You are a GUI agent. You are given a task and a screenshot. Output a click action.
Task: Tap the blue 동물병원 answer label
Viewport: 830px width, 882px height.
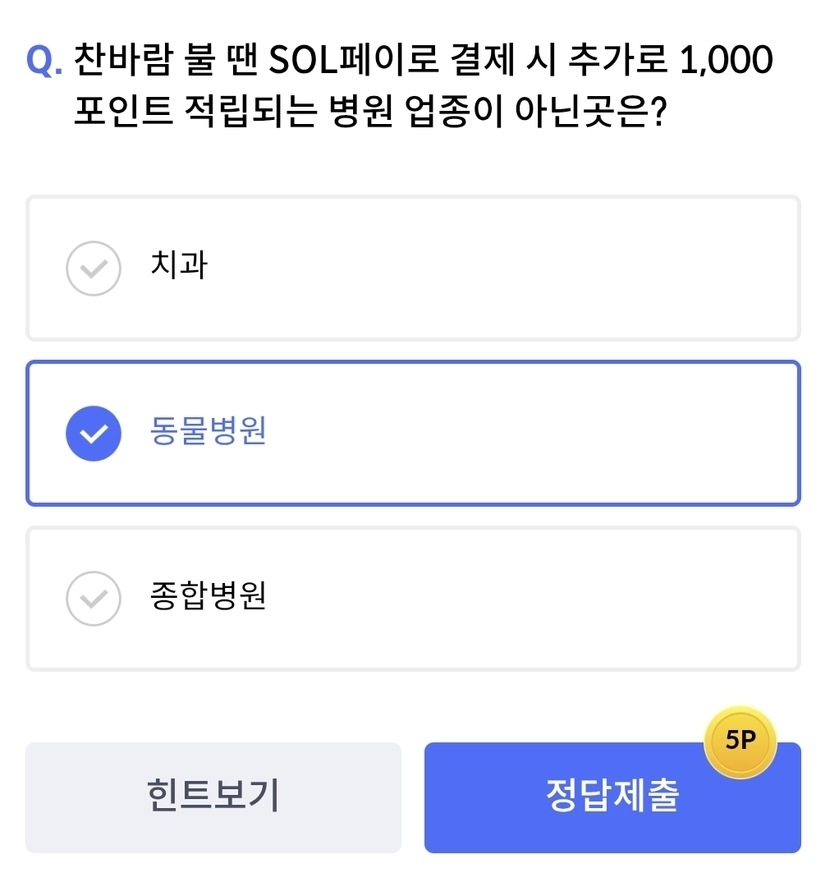[x=208, y=432]
